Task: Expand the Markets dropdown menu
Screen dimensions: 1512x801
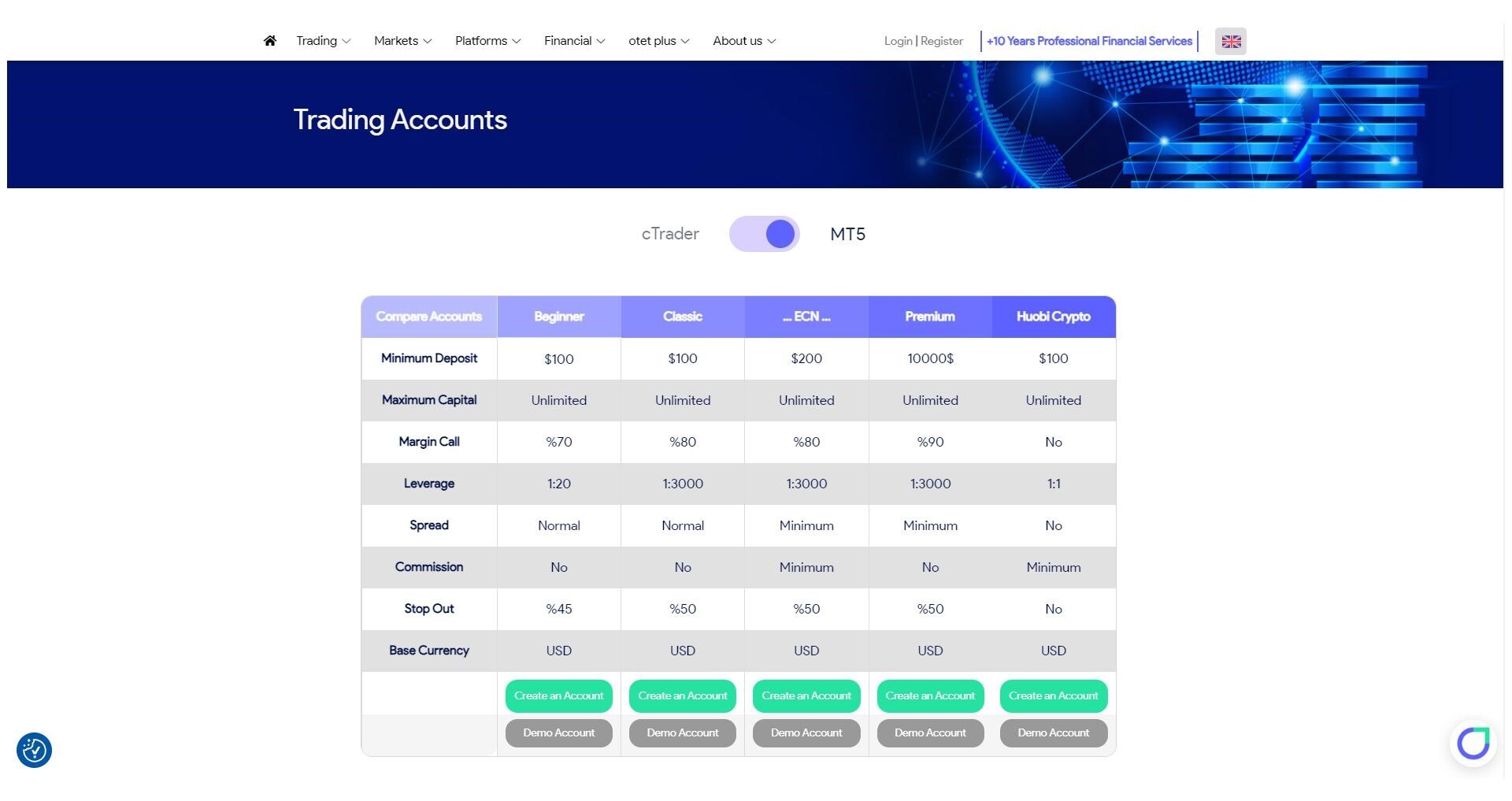Action: coord(402,41)
